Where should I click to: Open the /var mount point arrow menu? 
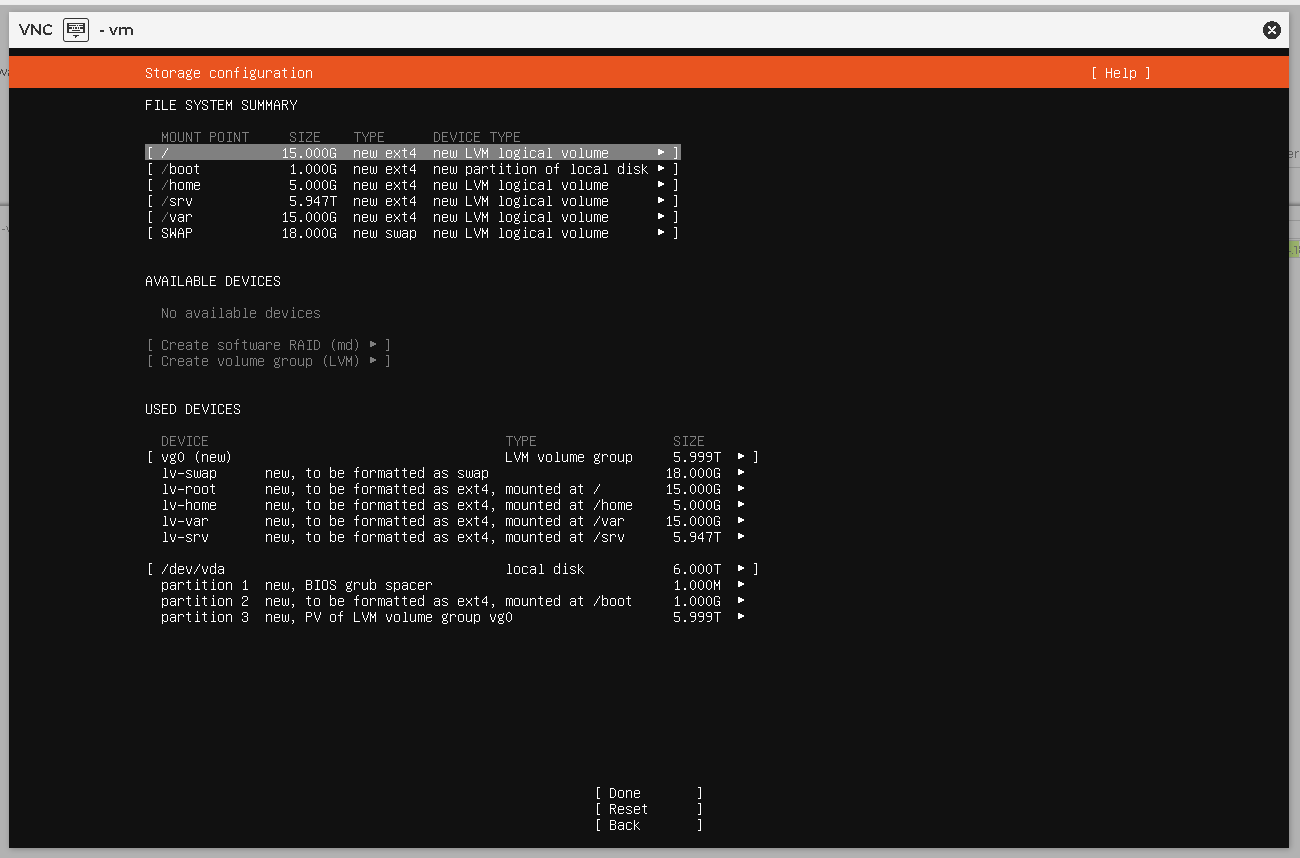661,217
